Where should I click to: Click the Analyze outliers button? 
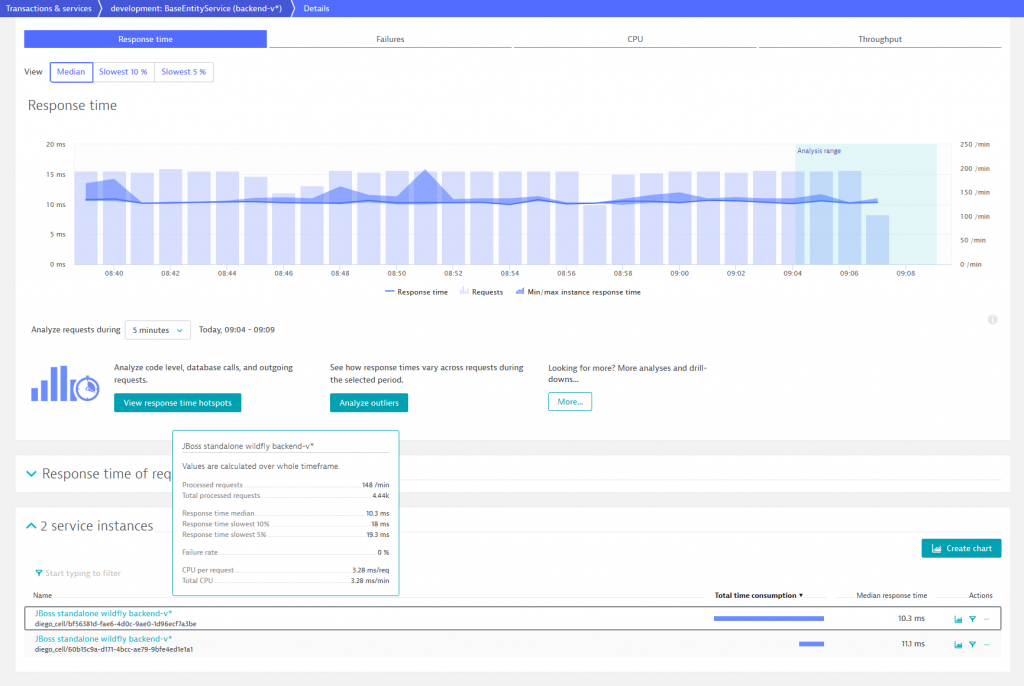[x=369, y=403]
